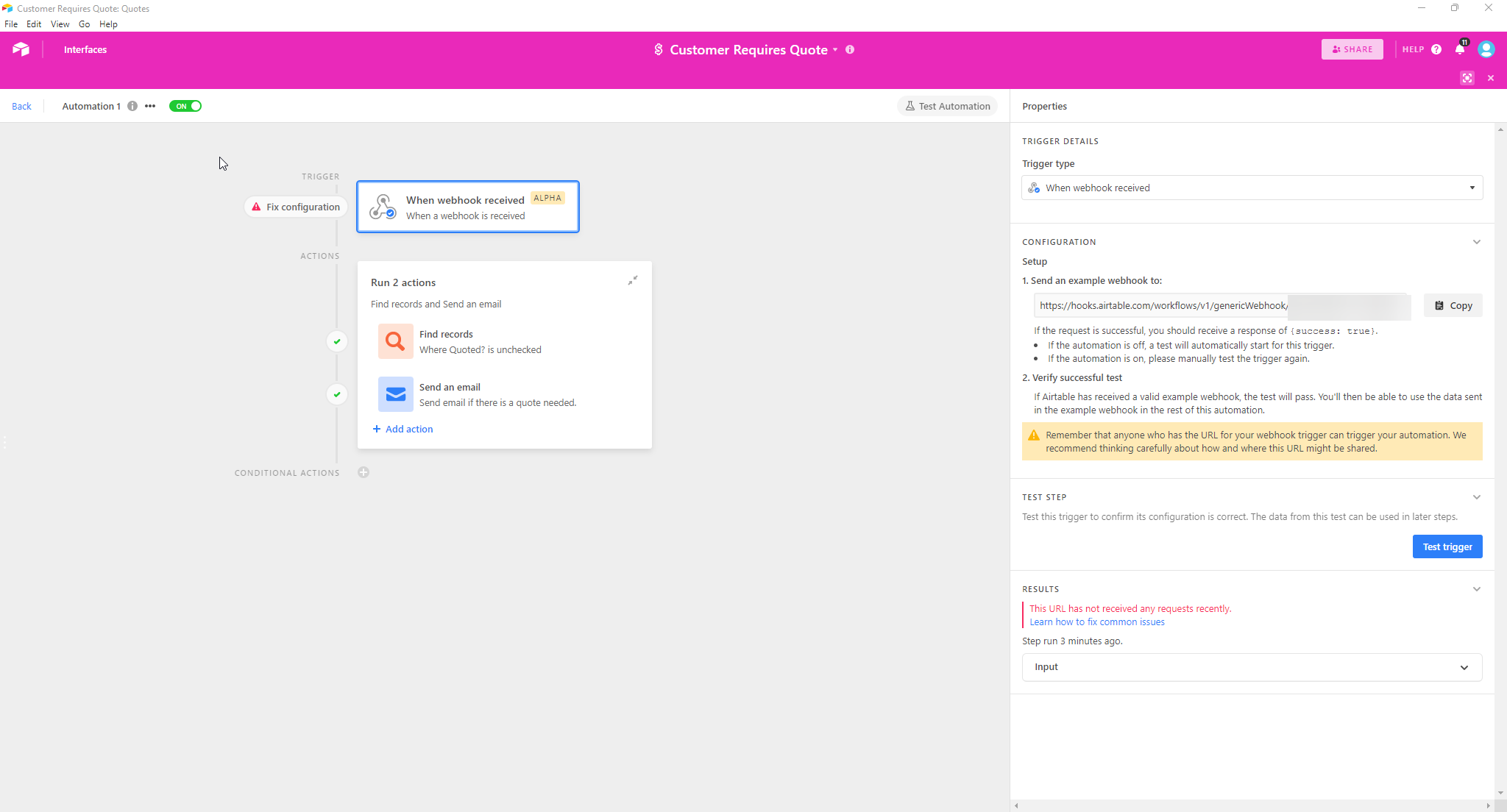Close the panel with the X icon in the pink bar
This screenshot has height=812, width=1507.
[x=1491, y=78]
